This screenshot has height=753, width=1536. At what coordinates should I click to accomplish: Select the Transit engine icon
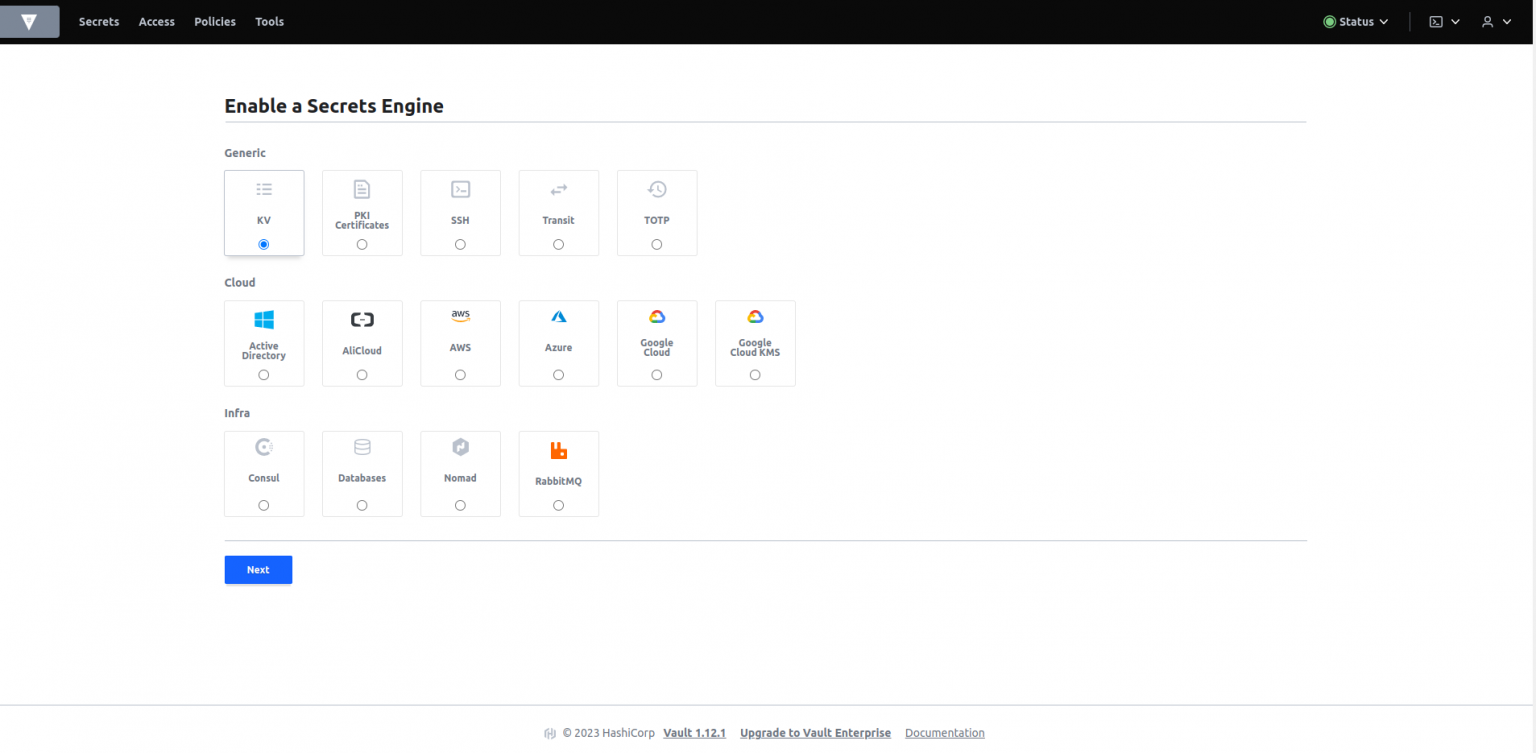pyautogui.click(x=558, y=188)
